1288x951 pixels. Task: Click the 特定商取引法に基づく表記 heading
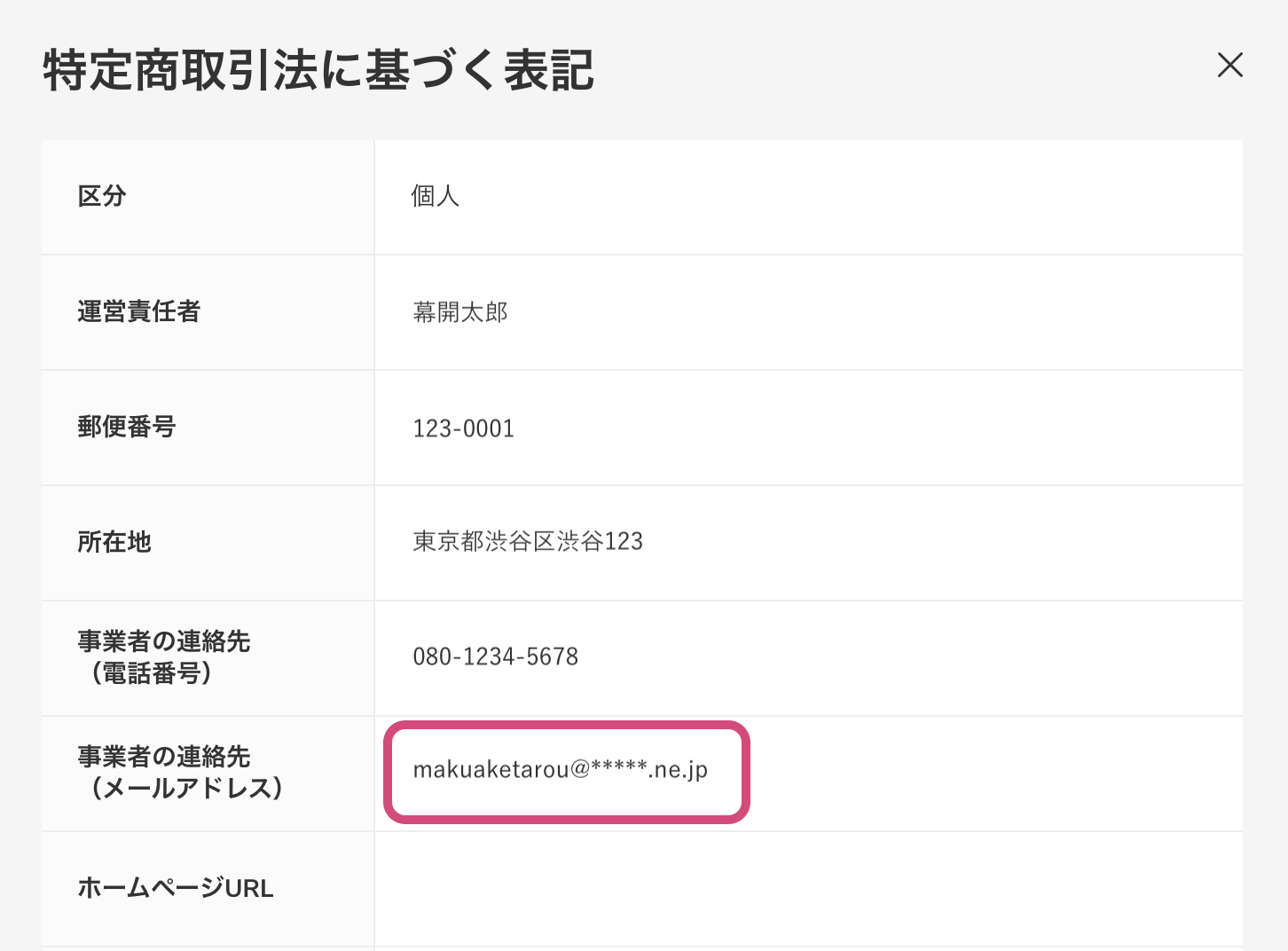318,71
